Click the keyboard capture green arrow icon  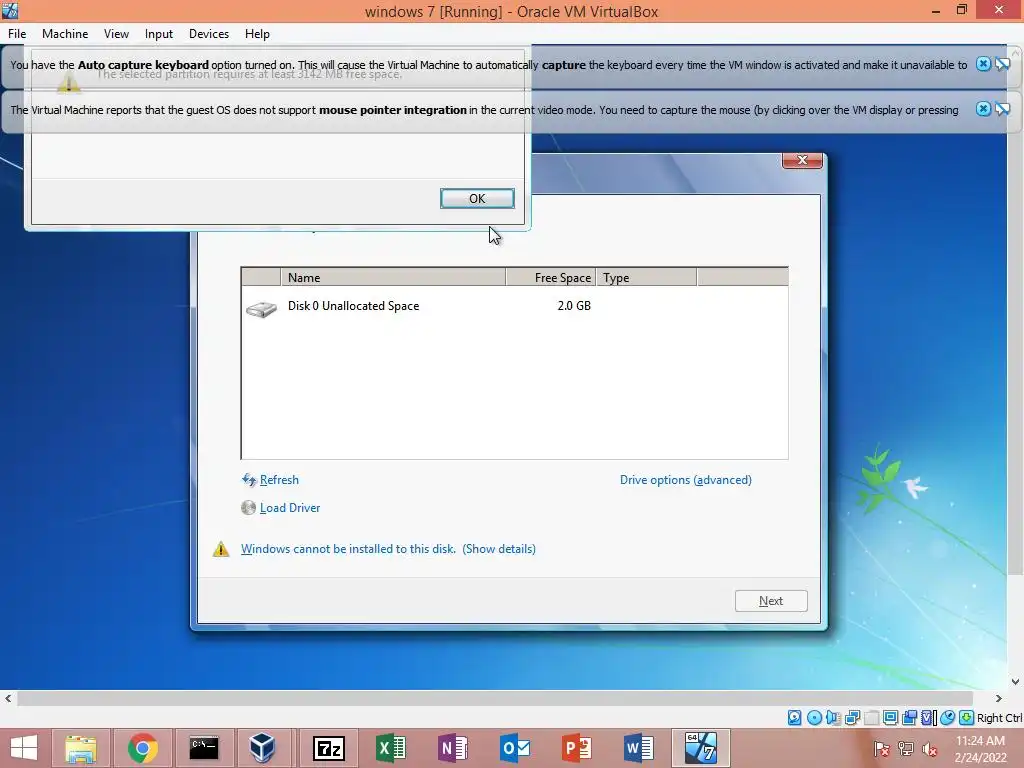point(966,718)
